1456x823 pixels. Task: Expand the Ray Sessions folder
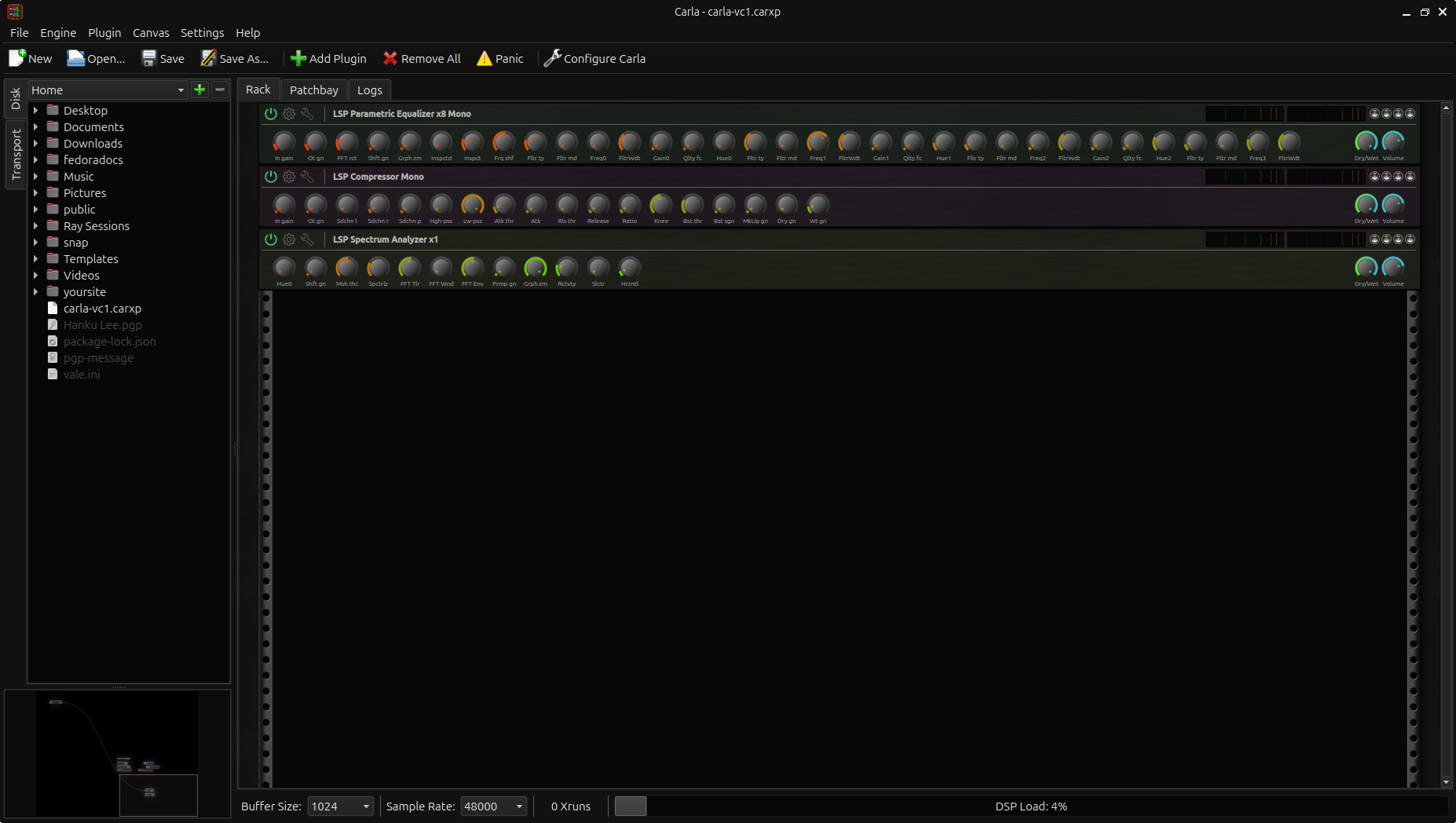click(35, 226)
